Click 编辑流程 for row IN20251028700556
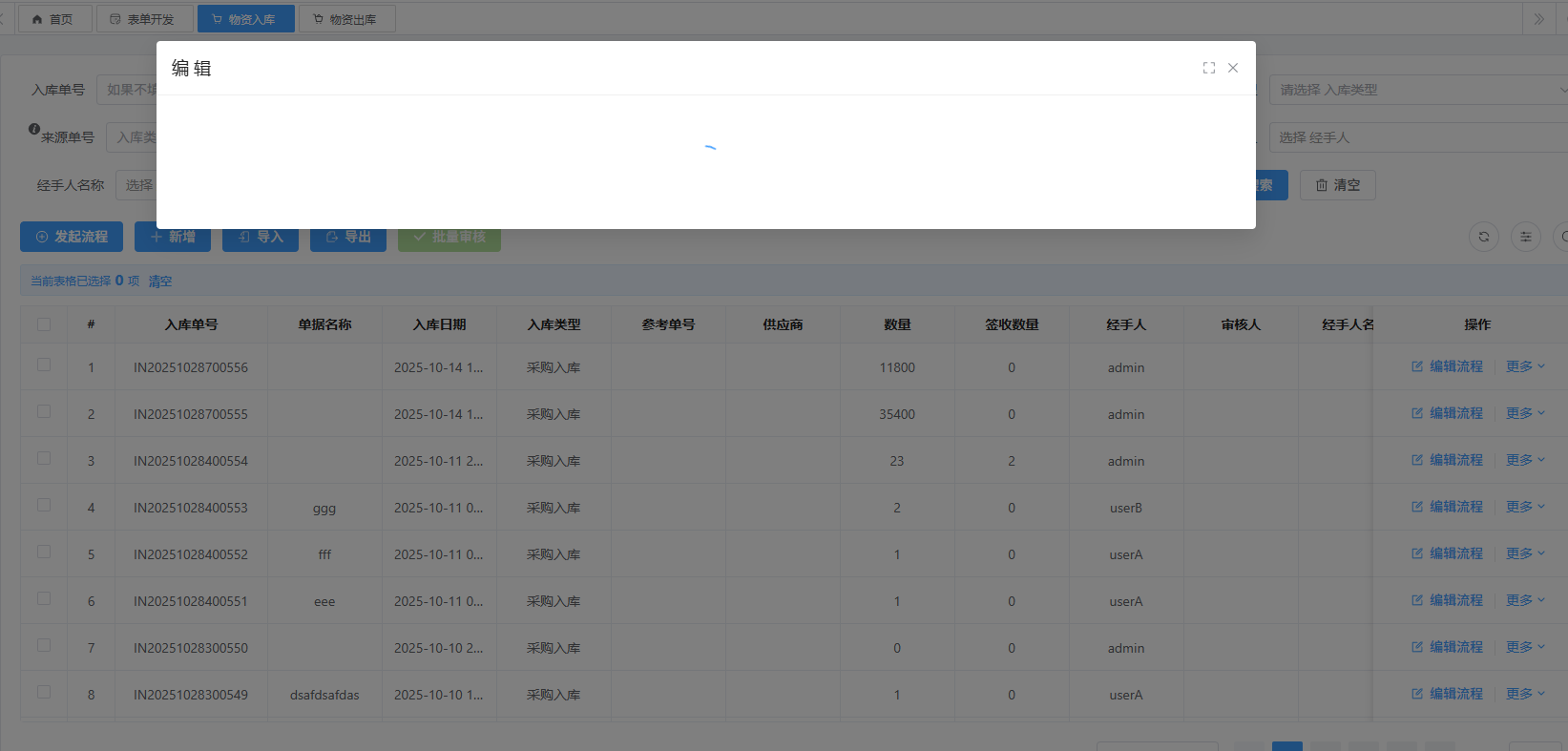 (1447, 366)
